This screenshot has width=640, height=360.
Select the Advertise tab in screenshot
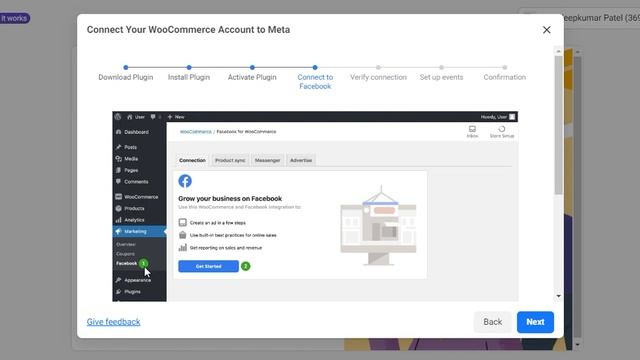click(x=301, y=160)
